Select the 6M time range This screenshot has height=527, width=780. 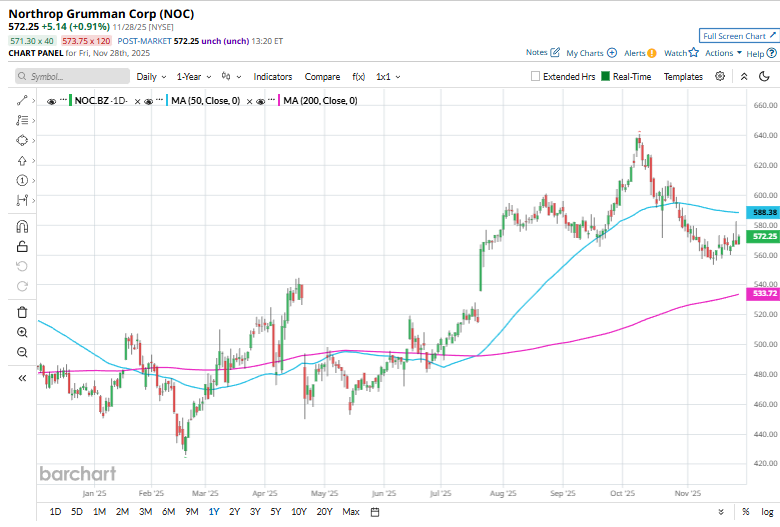168,512
